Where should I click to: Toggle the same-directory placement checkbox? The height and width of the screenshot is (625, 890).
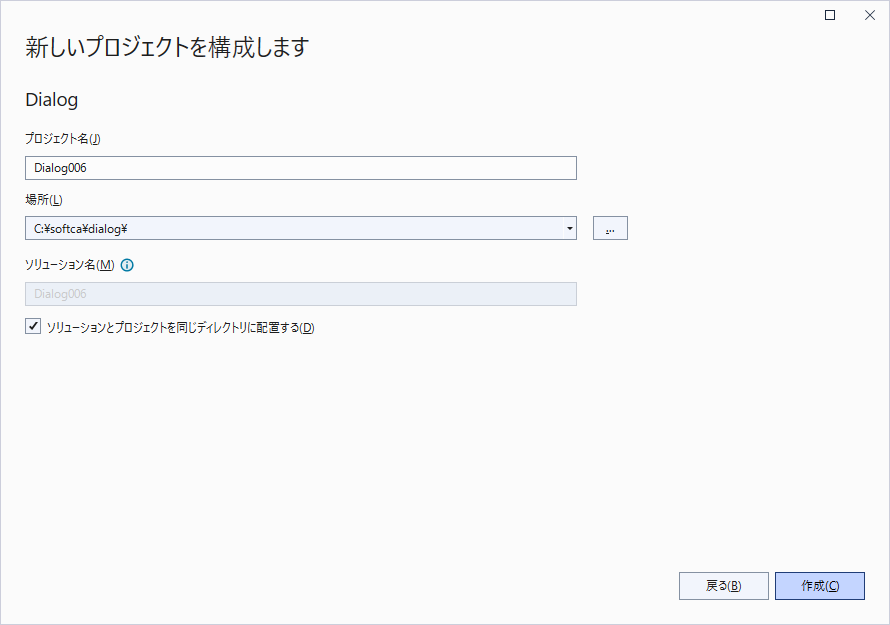33,327
